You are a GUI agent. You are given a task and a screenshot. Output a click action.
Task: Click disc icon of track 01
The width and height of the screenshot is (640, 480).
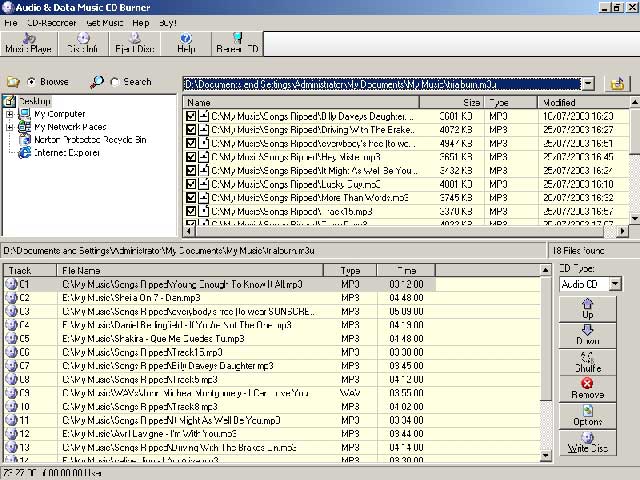pyautogui.click(x=12, y=284)
